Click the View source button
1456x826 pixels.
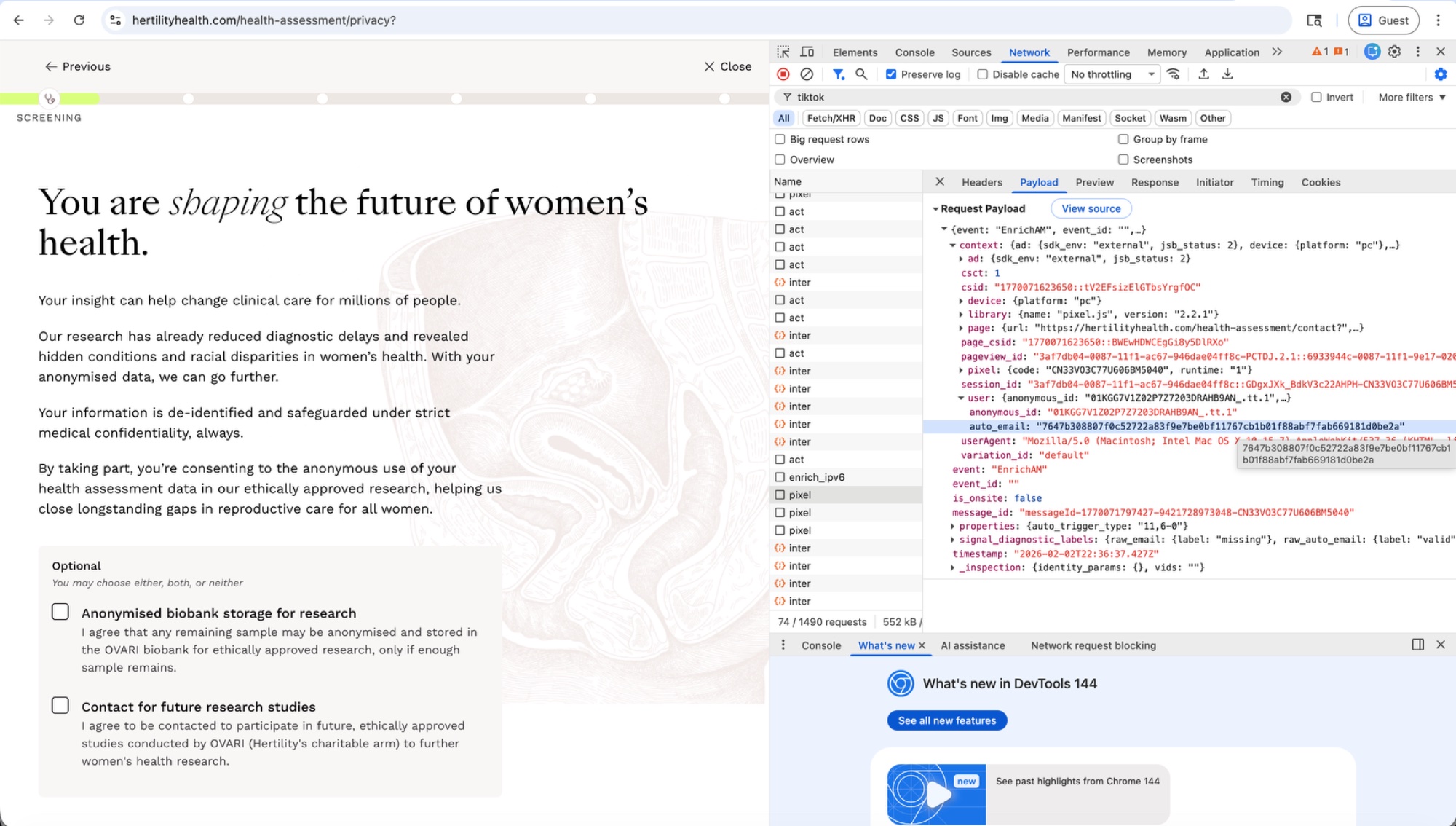pyautogui.click(x=1091, y=208)
